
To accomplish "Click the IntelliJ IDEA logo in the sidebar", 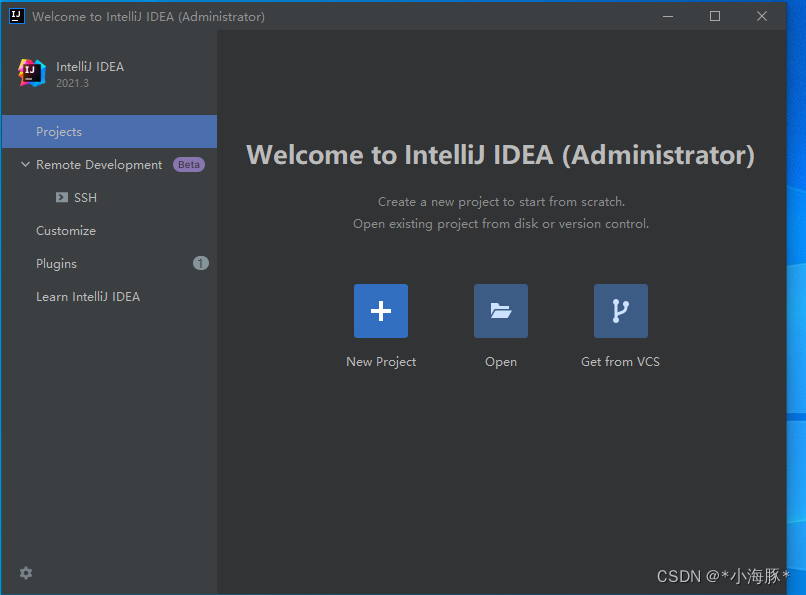I will (32, 73).
